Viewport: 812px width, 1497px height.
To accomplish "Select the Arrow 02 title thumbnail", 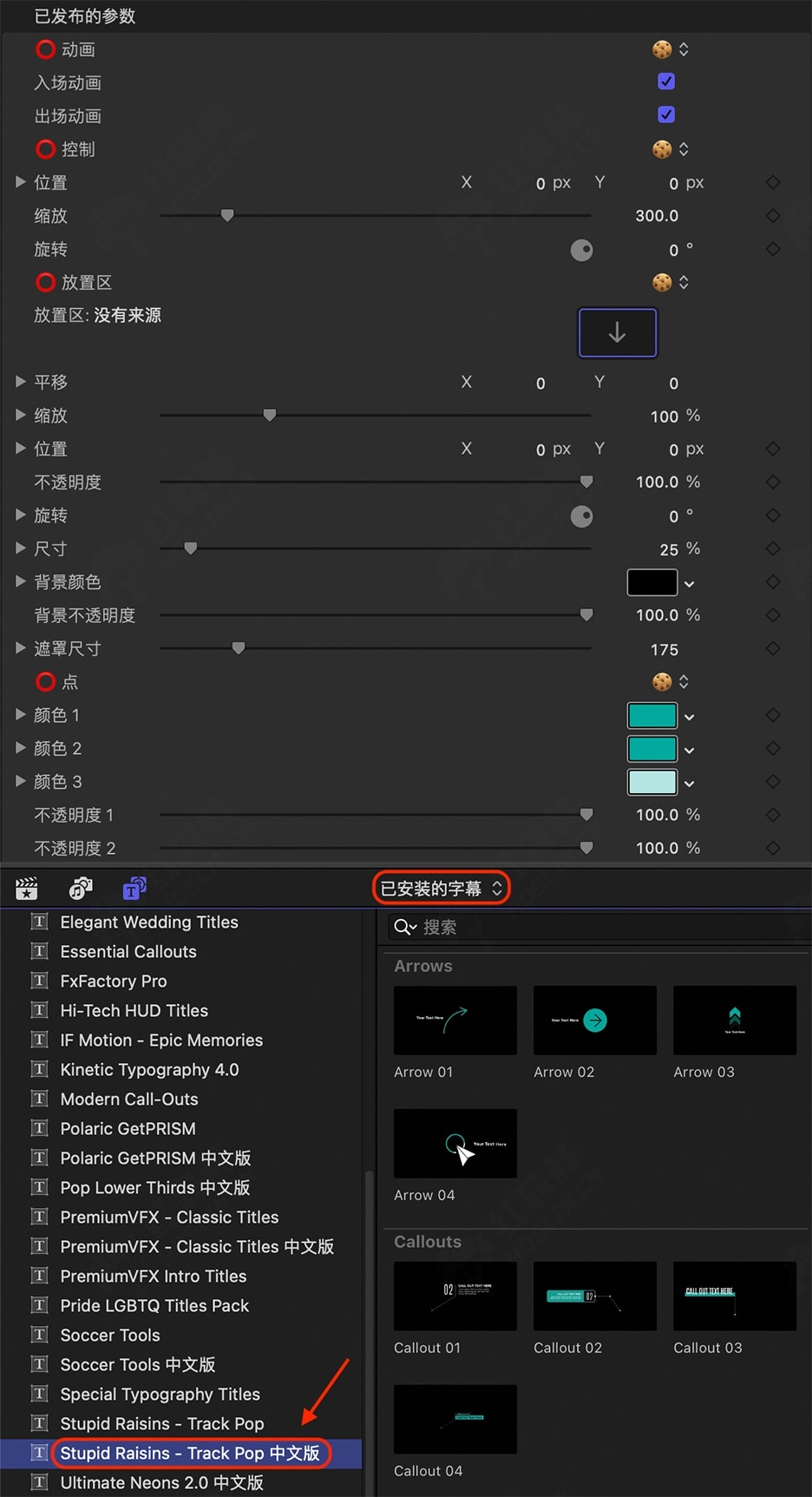I will [595, 1021].
